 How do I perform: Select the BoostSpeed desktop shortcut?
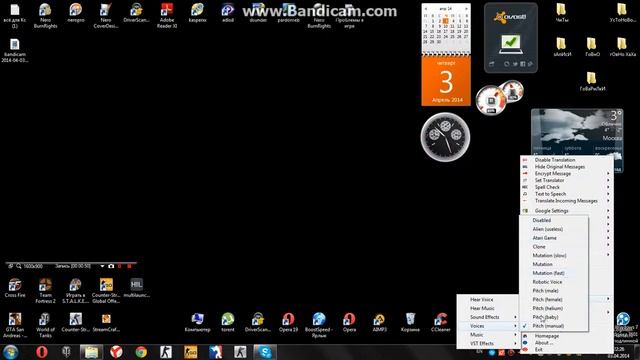[x=319, y=325]
